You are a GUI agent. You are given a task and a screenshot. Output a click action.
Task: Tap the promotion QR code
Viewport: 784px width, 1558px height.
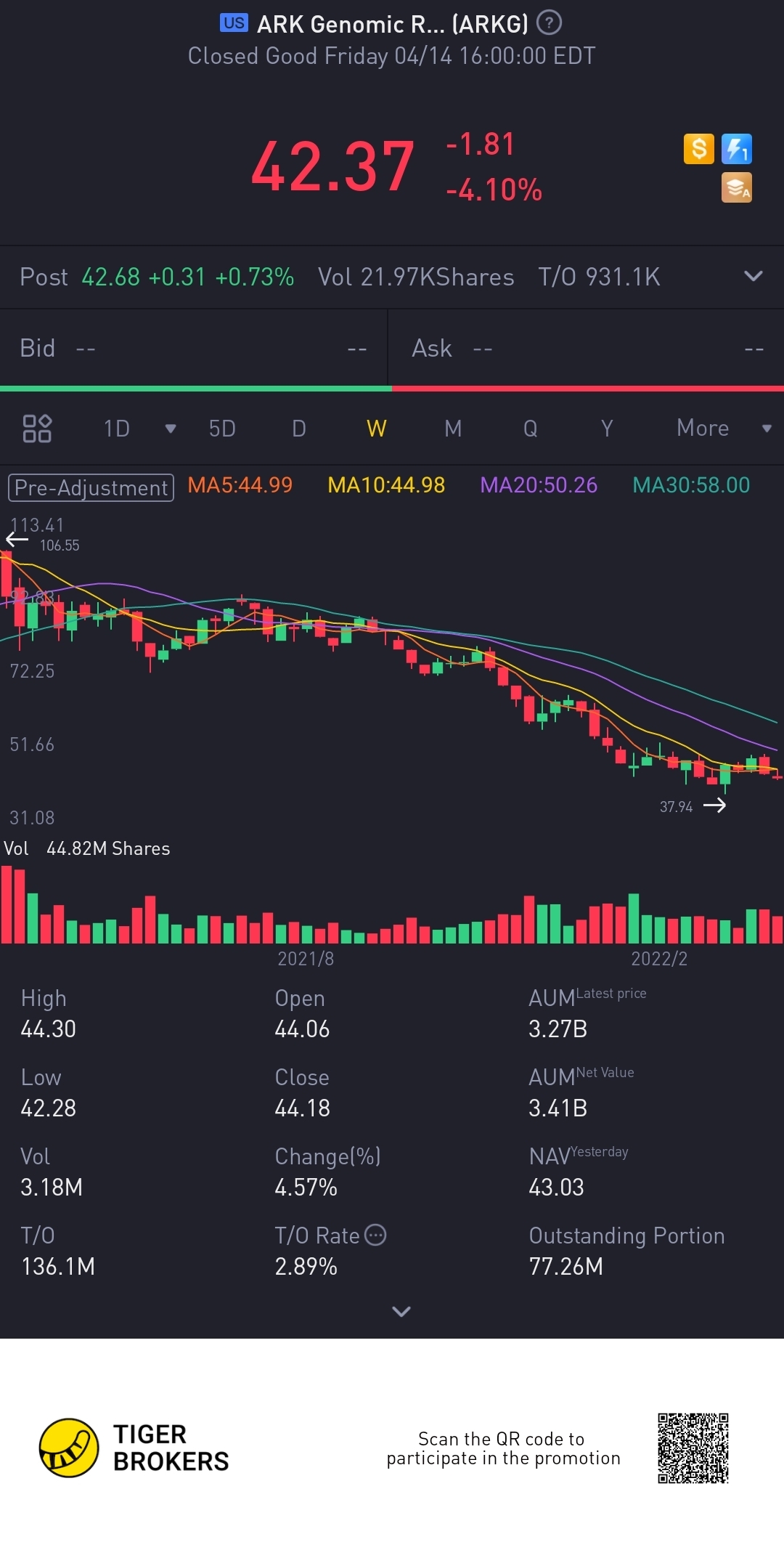tap(693, 1448)
